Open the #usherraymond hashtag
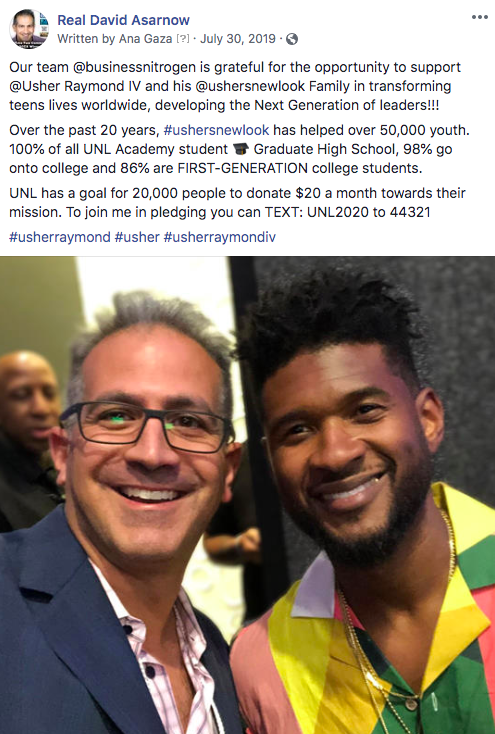 coord(60,237)
